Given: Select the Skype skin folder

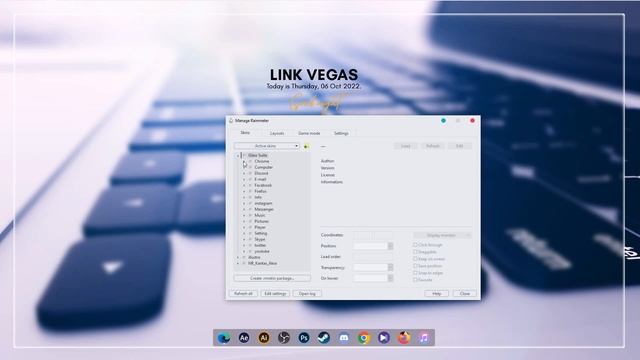Looking at the screenshot, I should [260, 240].
